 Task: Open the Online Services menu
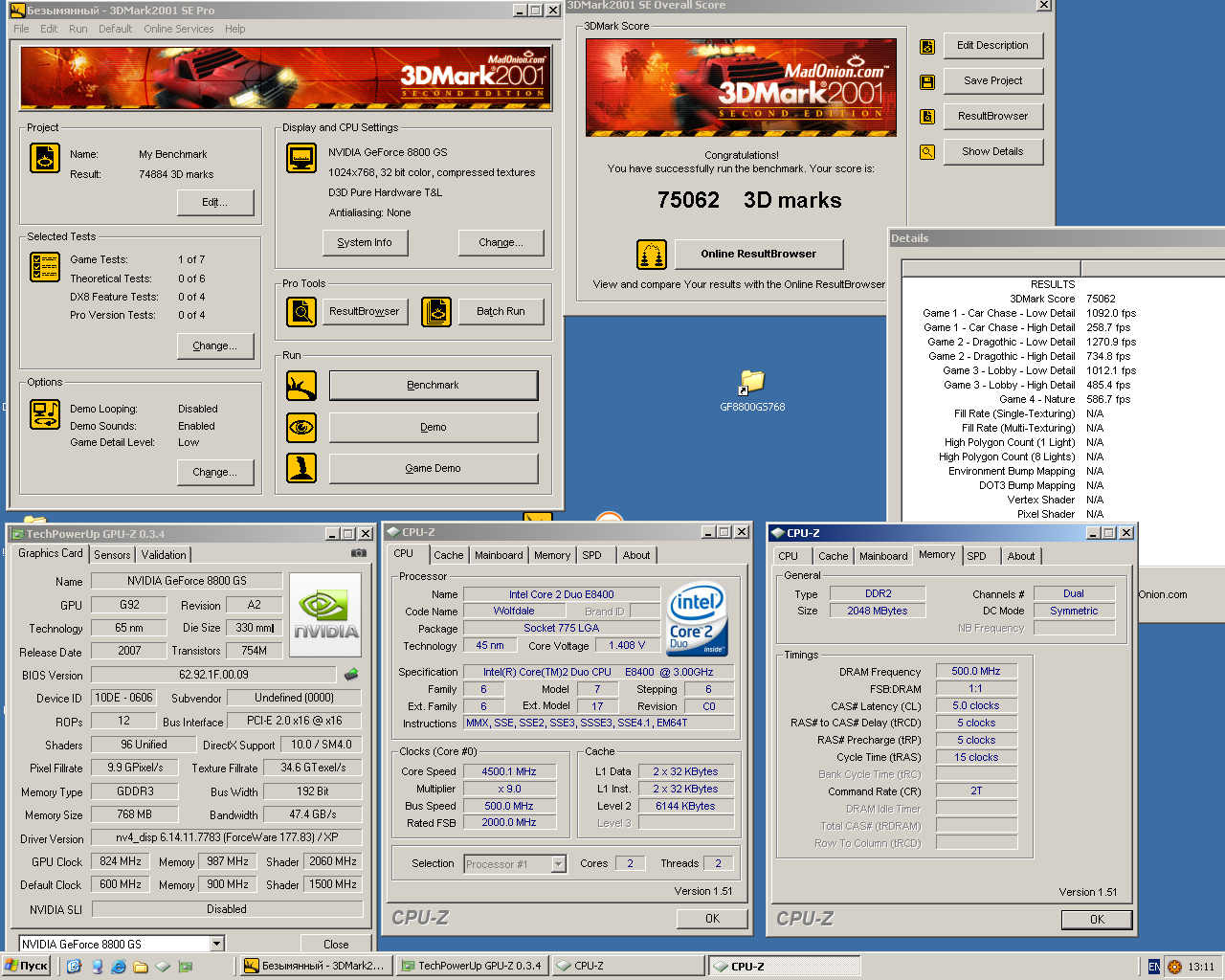click(x=179, y=29)
